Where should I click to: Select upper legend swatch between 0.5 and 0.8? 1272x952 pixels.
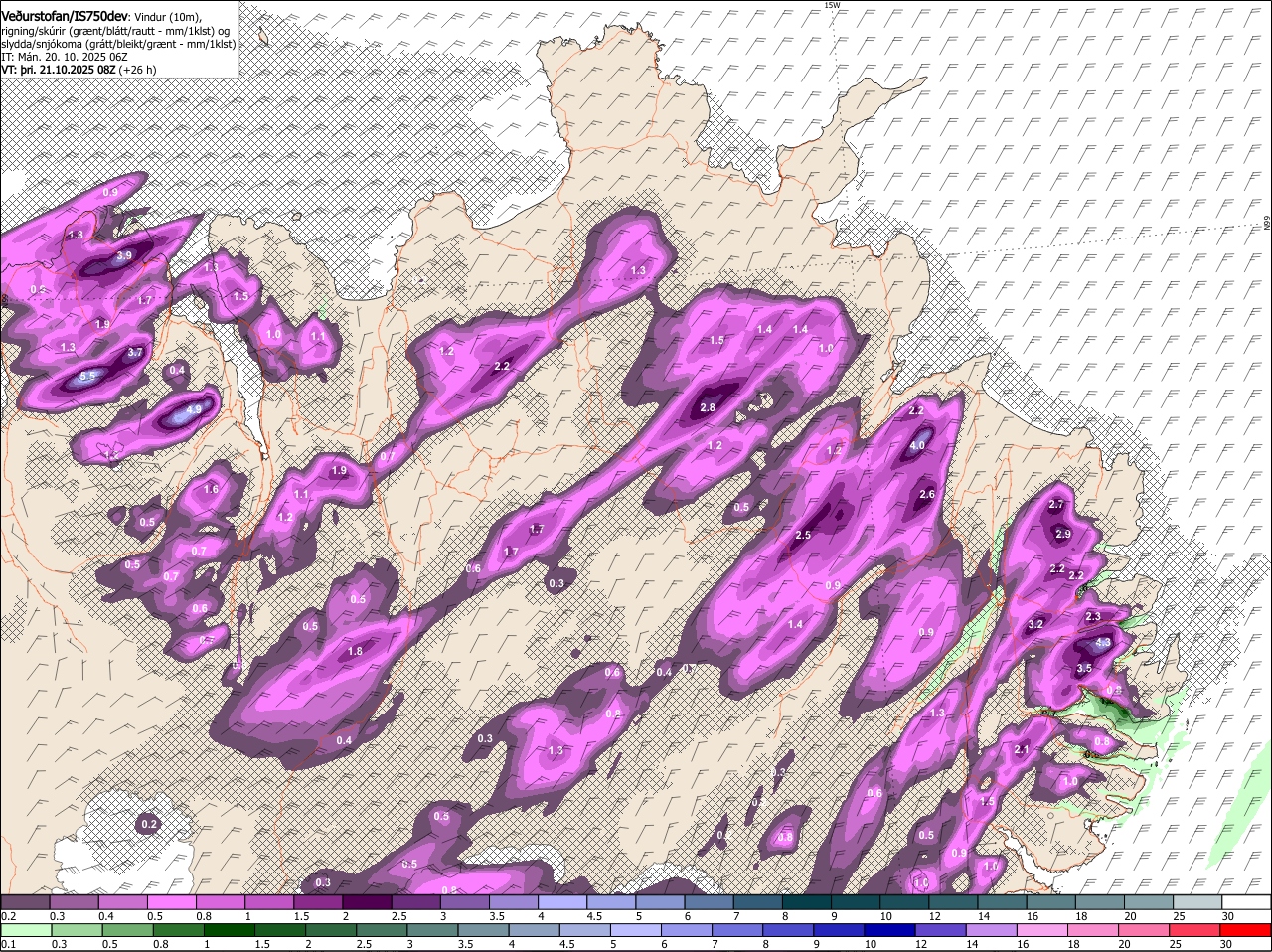(172, 901)
